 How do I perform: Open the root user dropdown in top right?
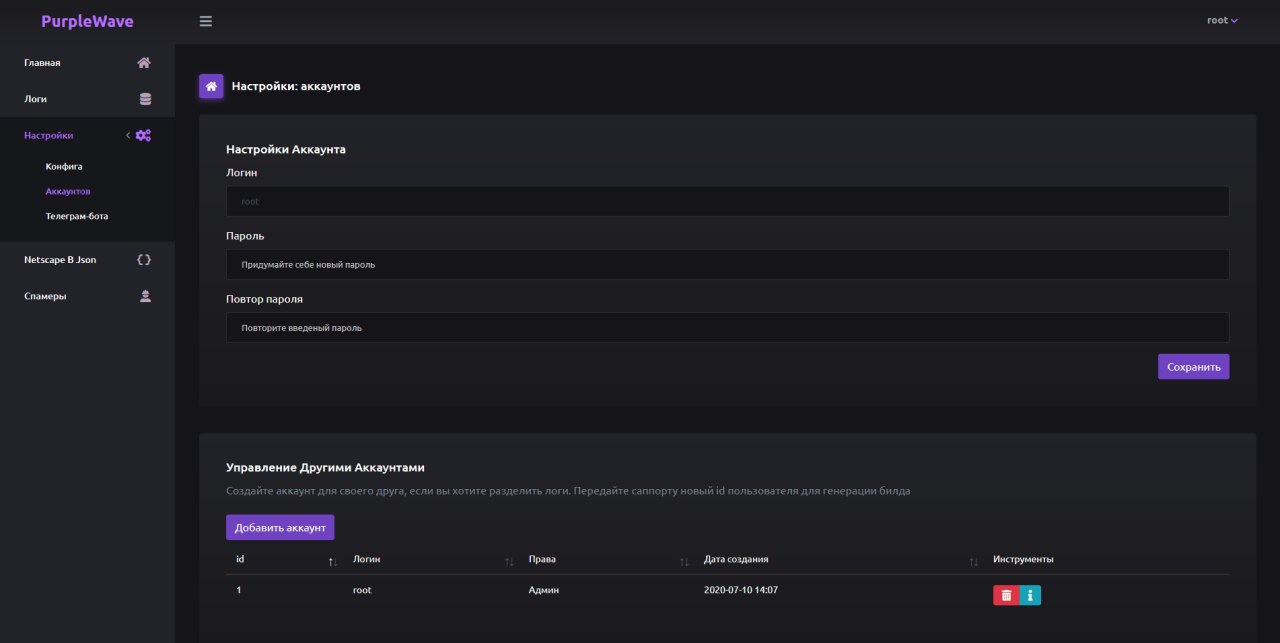click(1222, 21)
